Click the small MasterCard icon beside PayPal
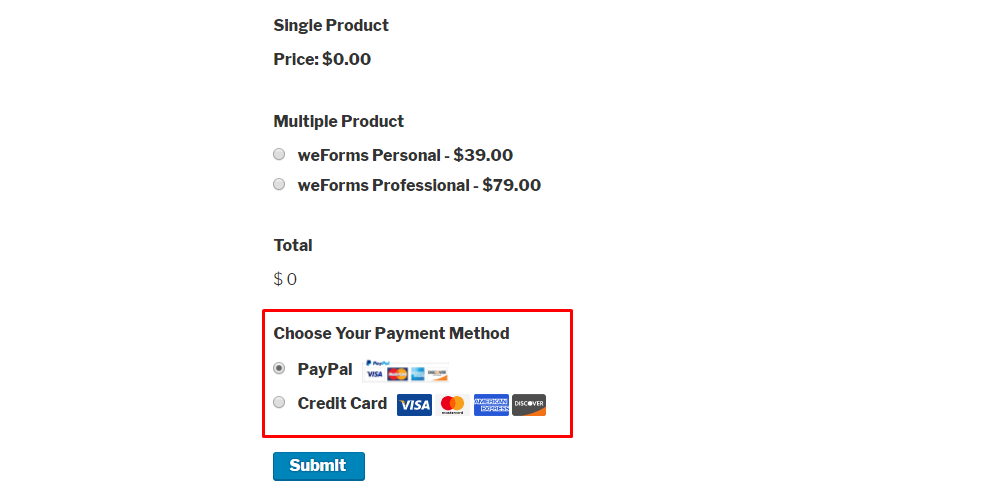 397,374
